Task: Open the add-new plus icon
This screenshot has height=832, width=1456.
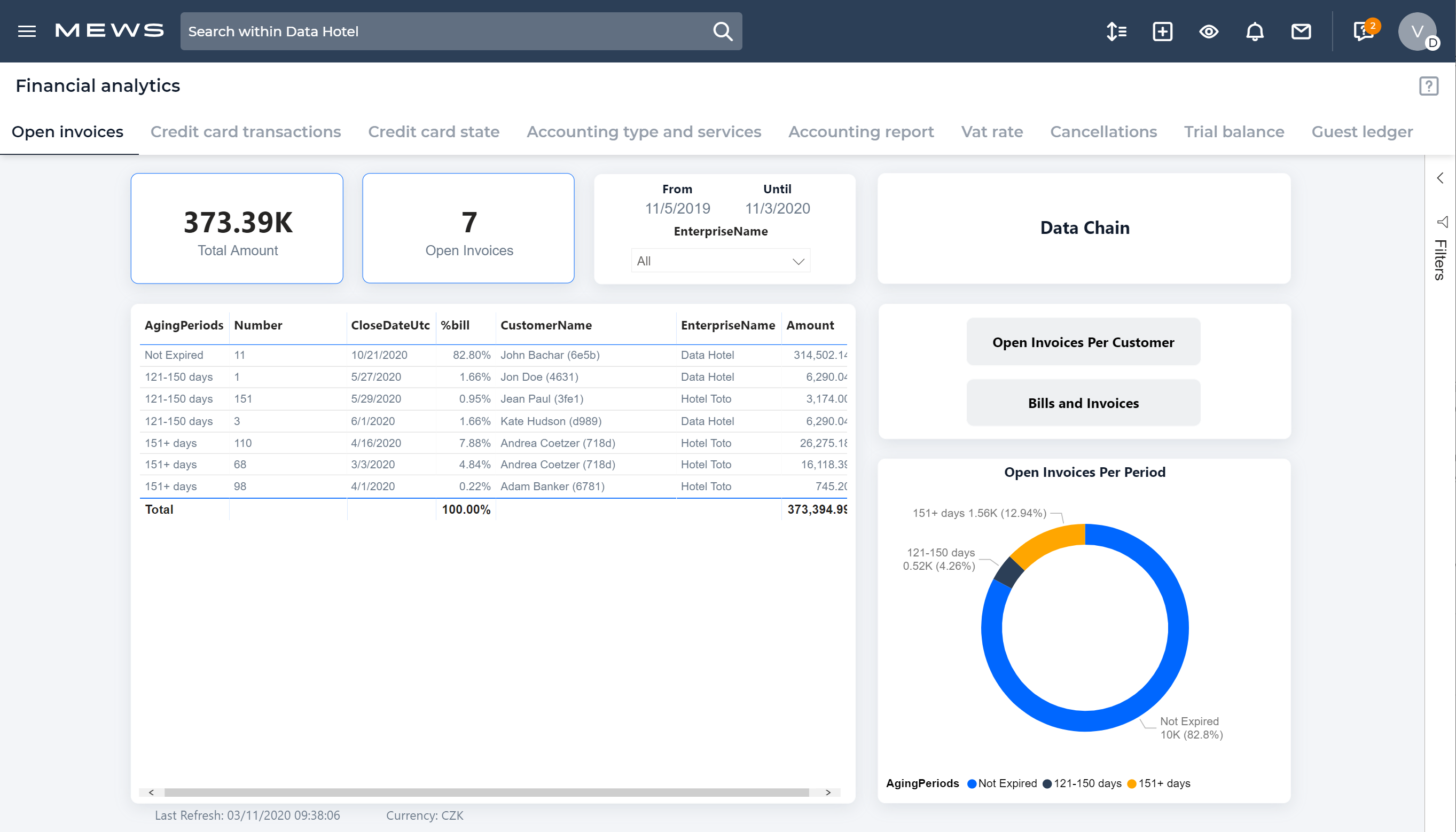Action: (x=1162, y=32)
